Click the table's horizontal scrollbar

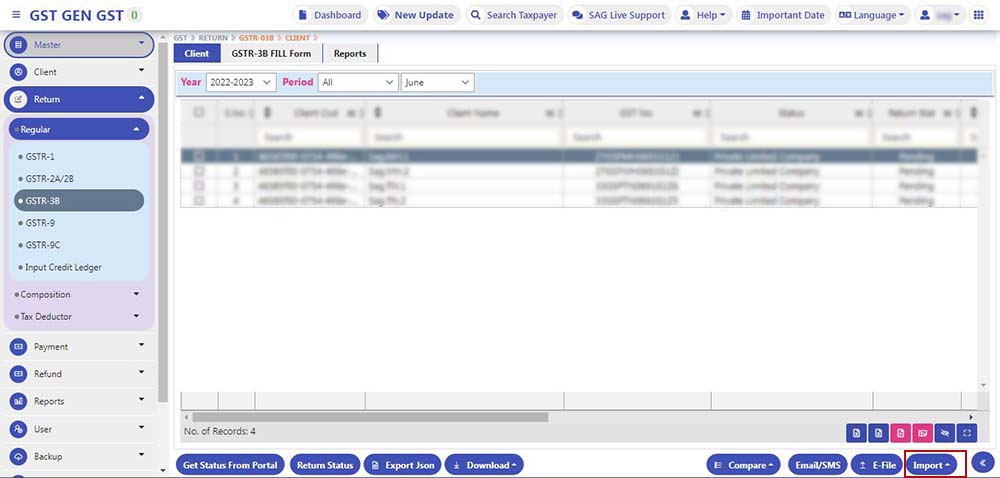pos(370,417)
